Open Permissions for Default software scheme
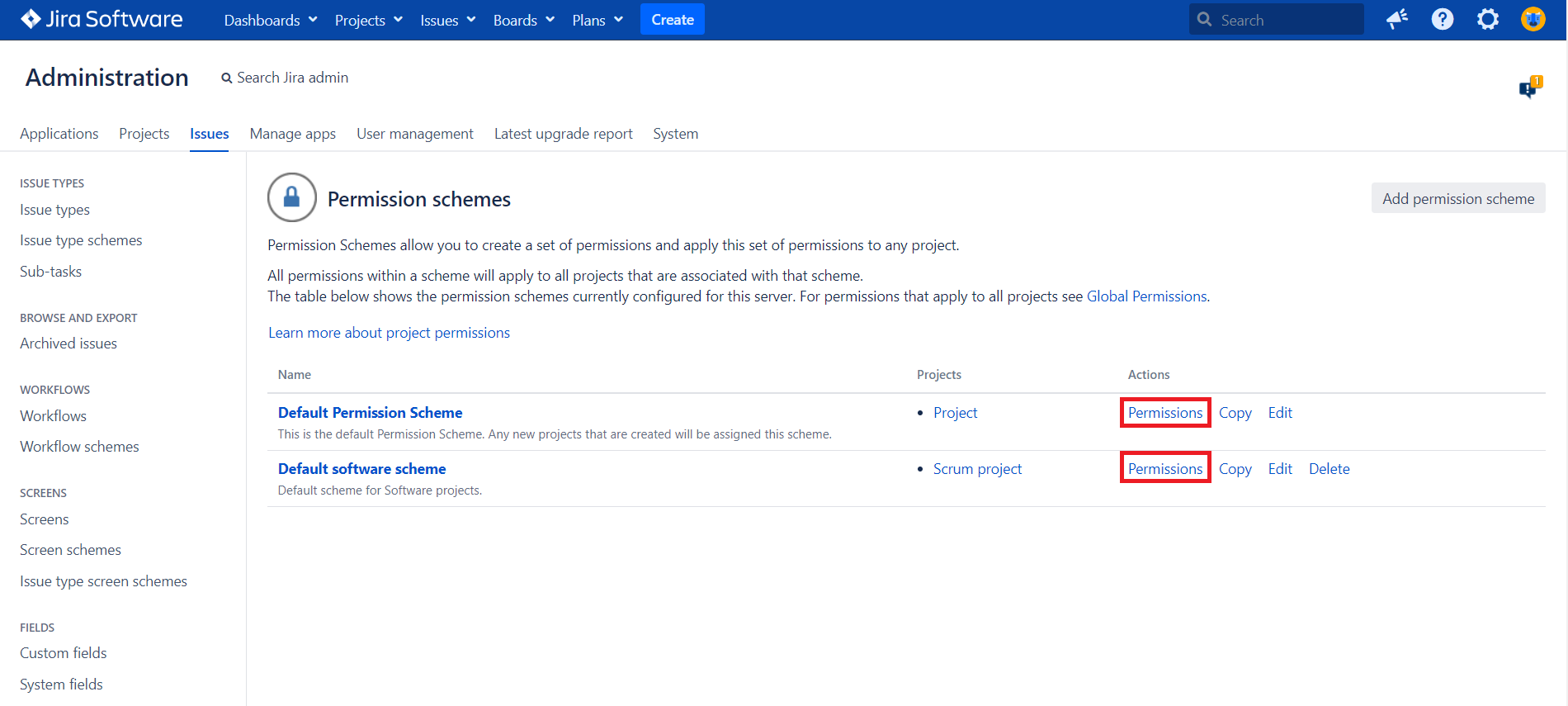This screenshot has width=1568, height=706. tap(1164, 468)
